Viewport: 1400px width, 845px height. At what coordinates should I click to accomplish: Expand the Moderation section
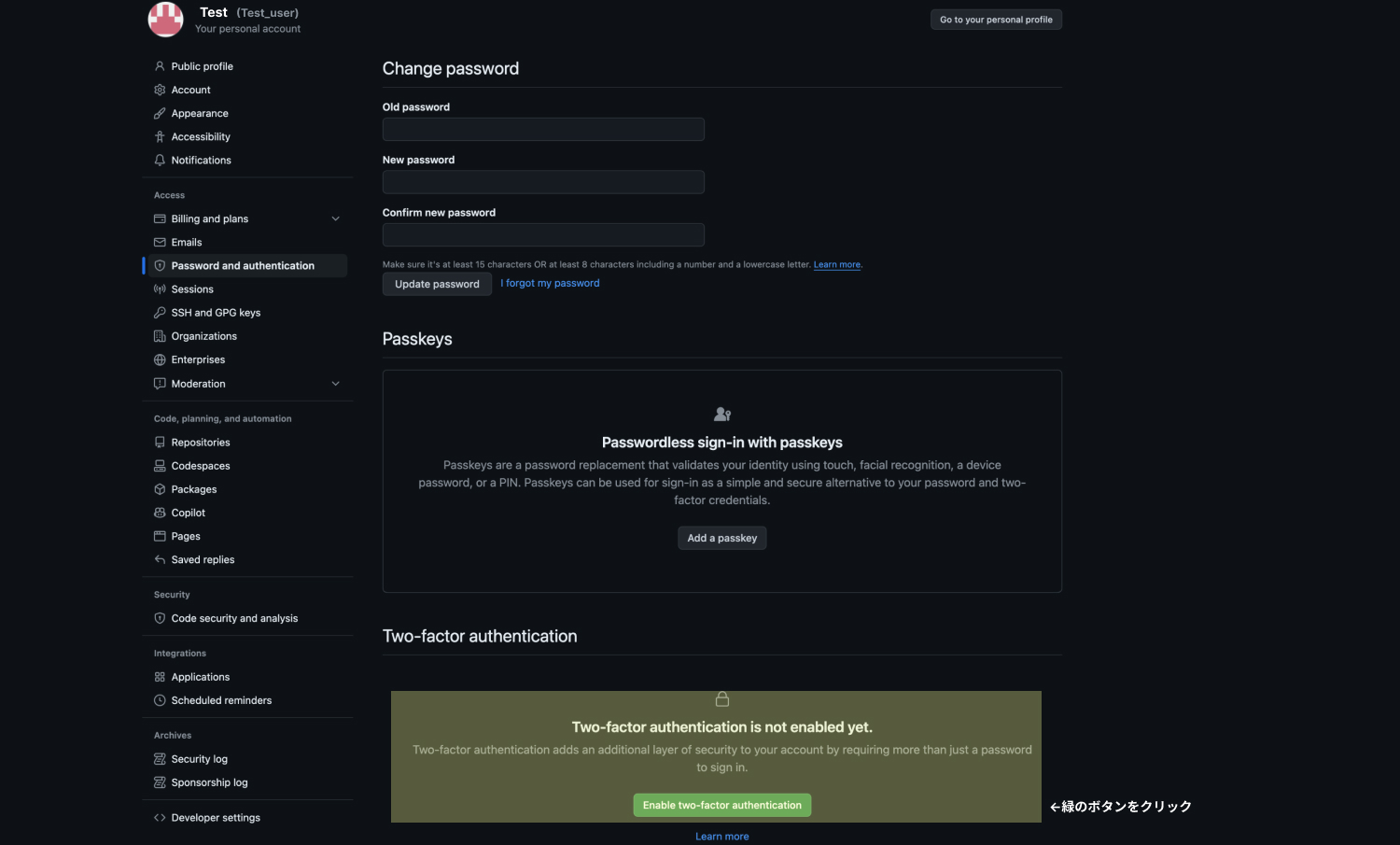pyautogui.click(x=335, y=383)
